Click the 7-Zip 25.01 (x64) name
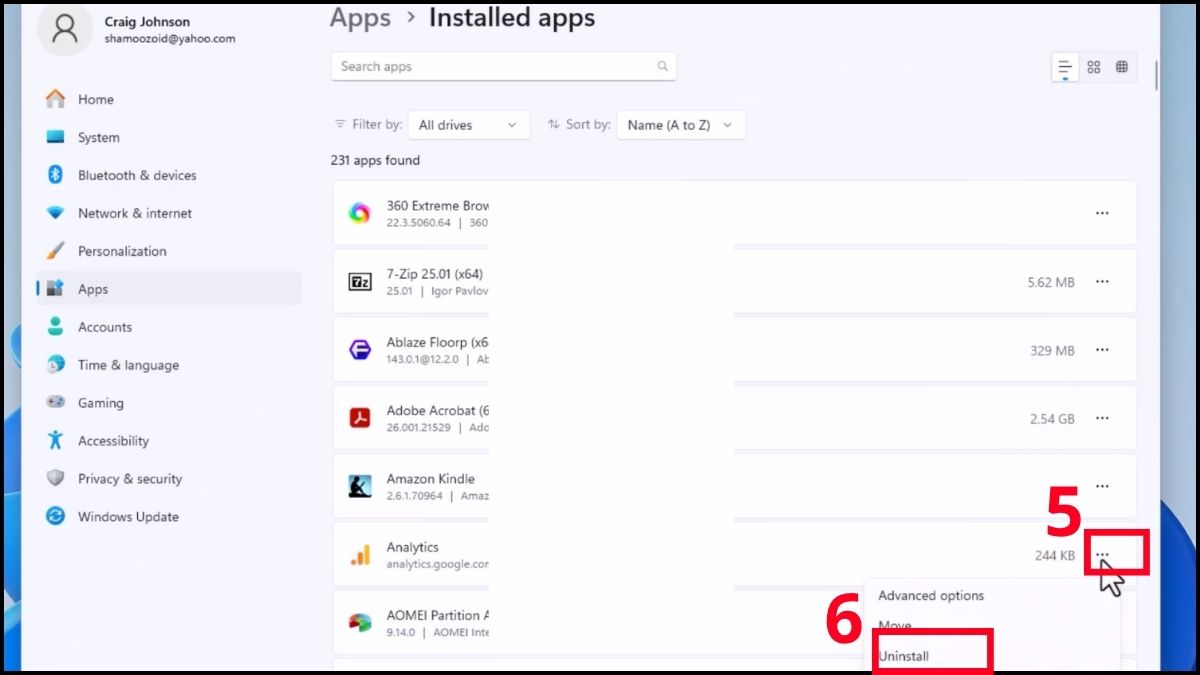Viewport: 1200px width, 675px height. point(435,274)
